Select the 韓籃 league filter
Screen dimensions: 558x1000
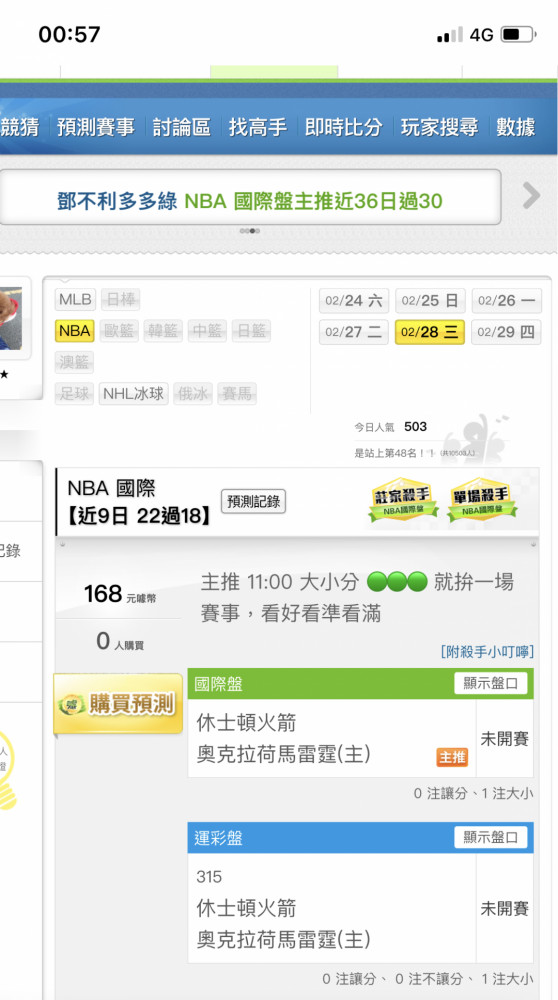click(163, 331)
